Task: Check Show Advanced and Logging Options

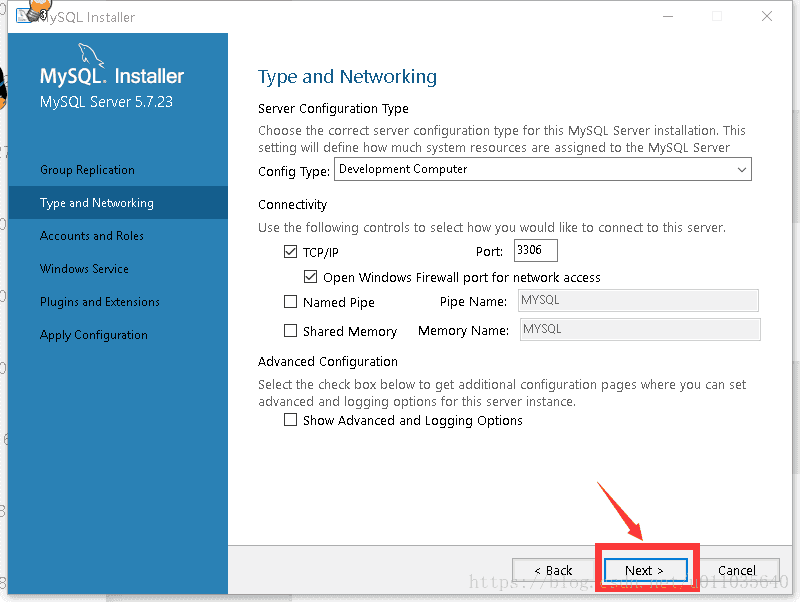Action: (x=290, y=420)
